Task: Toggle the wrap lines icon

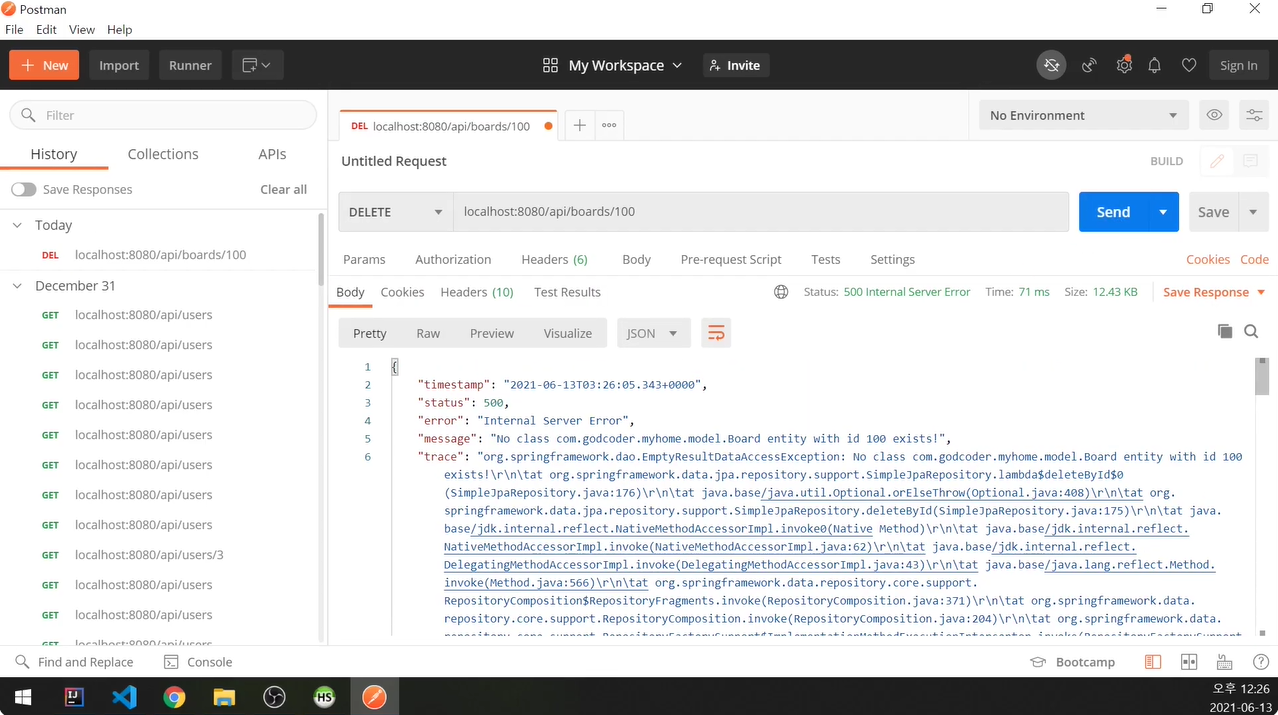Action: tap(716, 333)
